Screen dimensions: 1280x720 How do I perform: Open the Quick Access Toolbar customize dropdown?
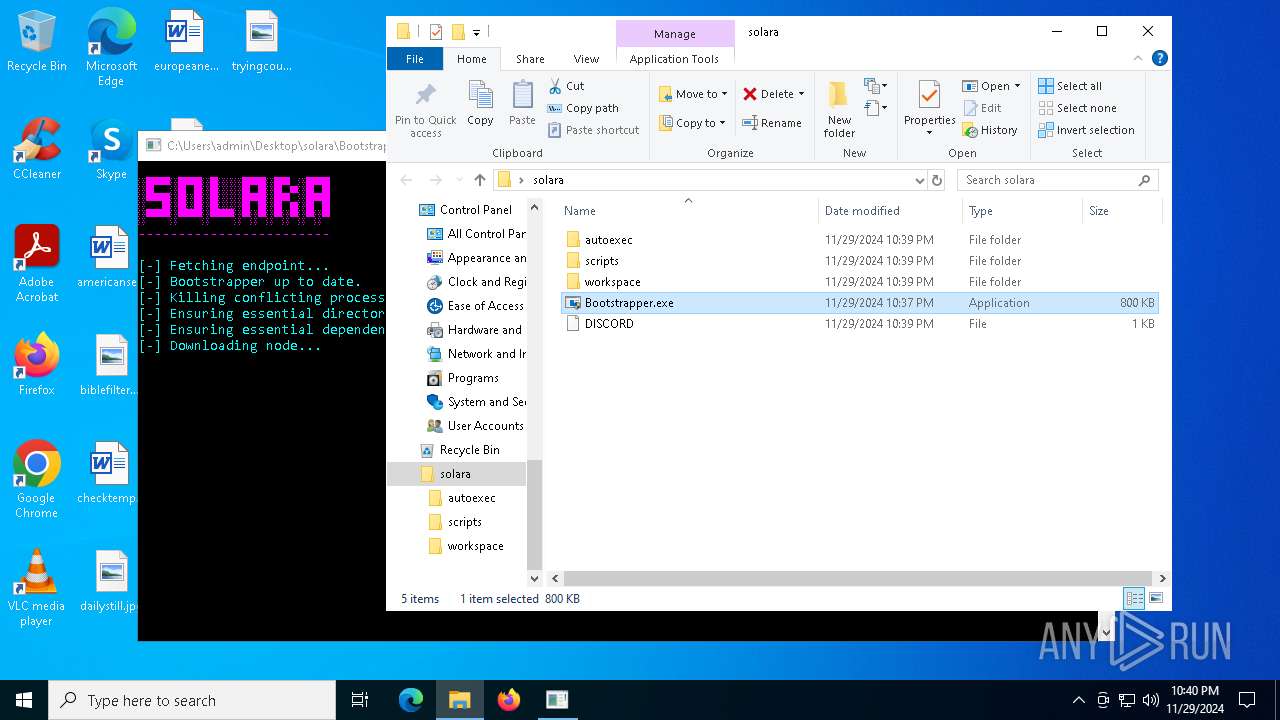point(477,32)
